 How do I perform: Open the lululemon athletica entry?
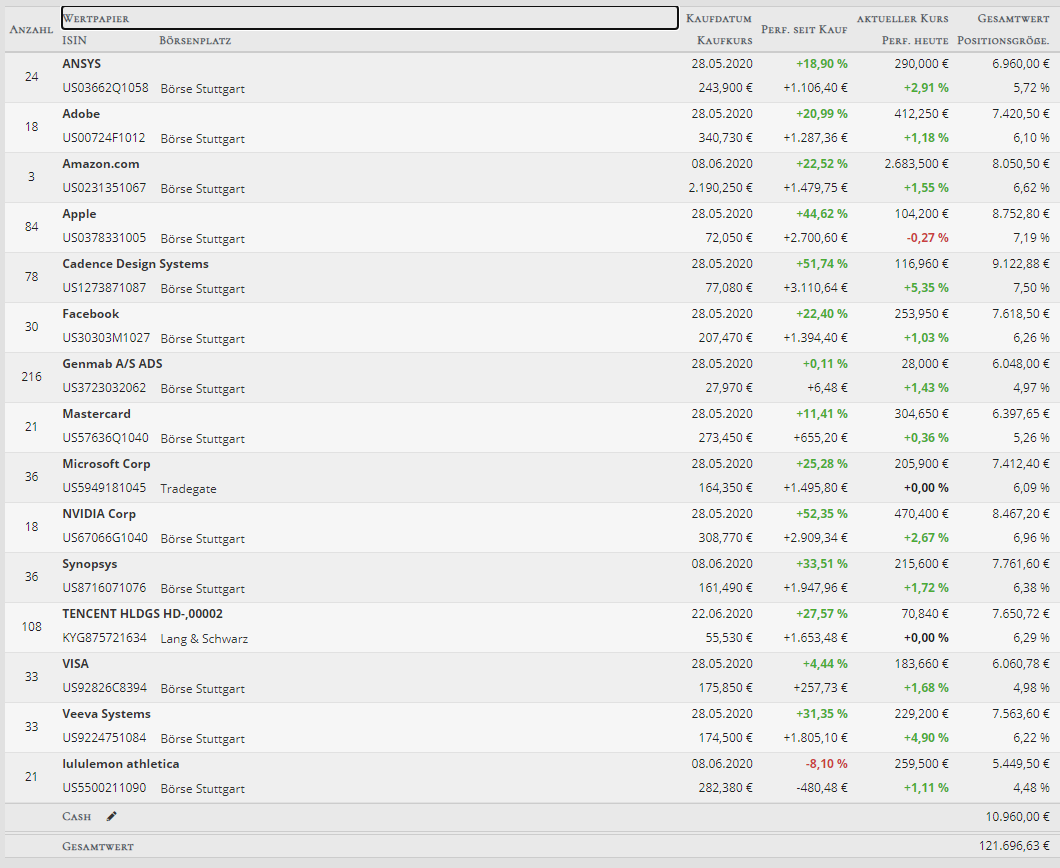[120, 764]
